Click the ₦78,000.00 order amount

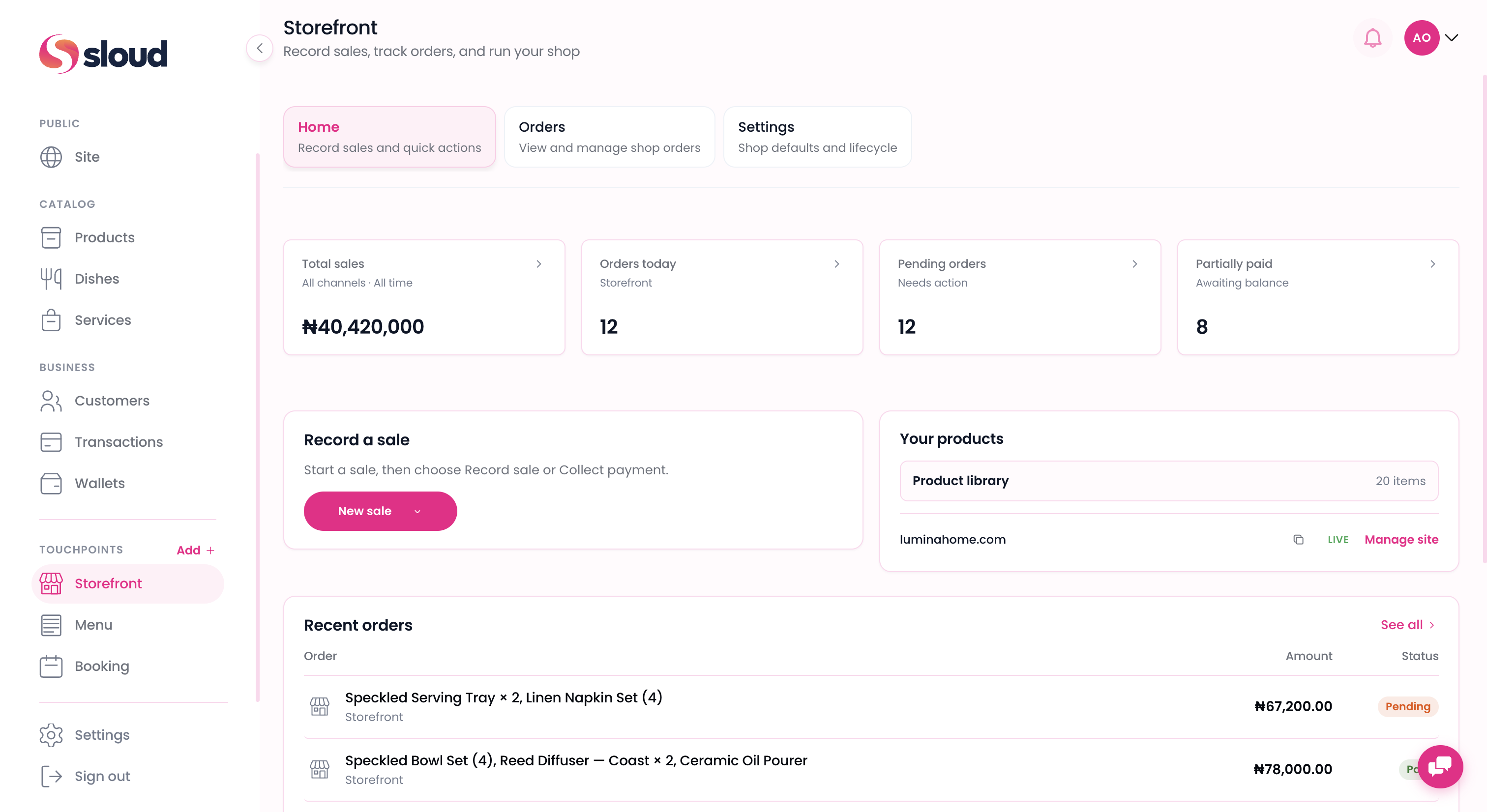pos(1293,769)
